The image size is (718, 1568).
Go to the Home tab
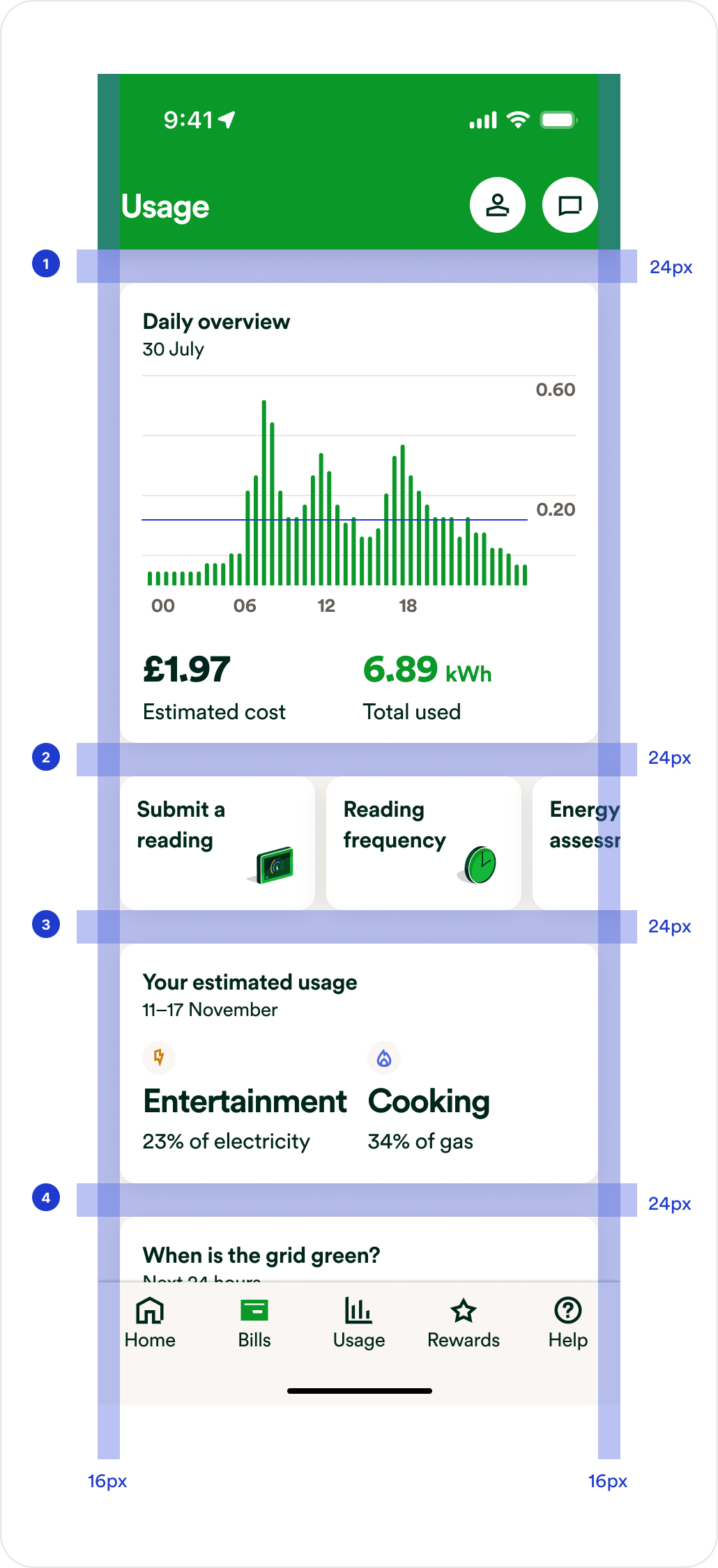tap(150, 1323)
